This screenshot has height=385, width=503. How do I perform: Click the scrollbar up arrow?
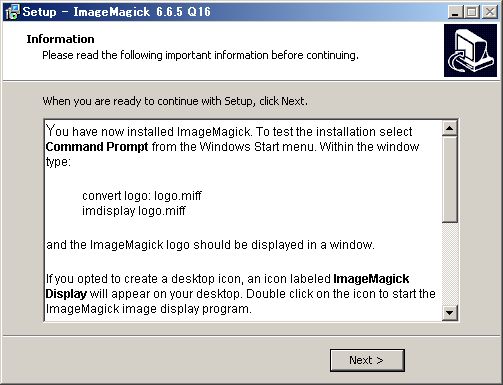tap(449, 128)
